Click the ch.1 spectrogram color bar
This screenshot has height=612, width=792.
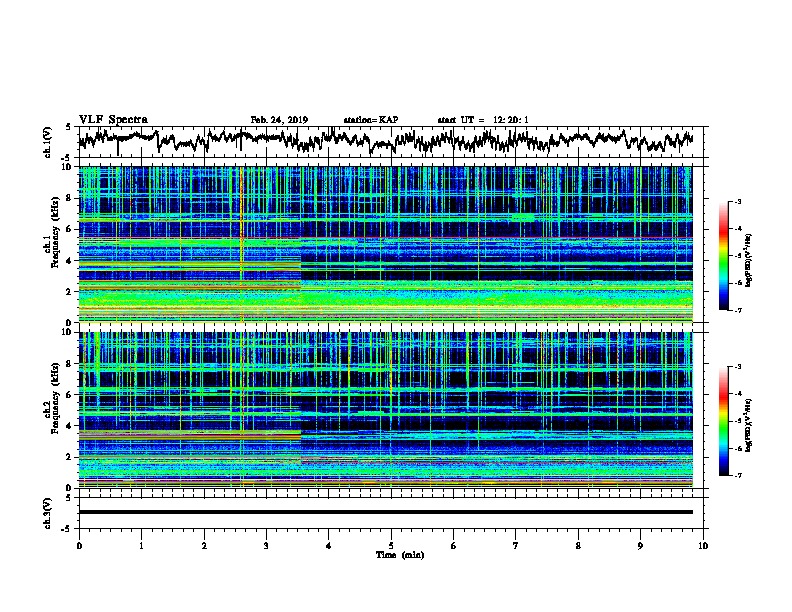point(723,256)
